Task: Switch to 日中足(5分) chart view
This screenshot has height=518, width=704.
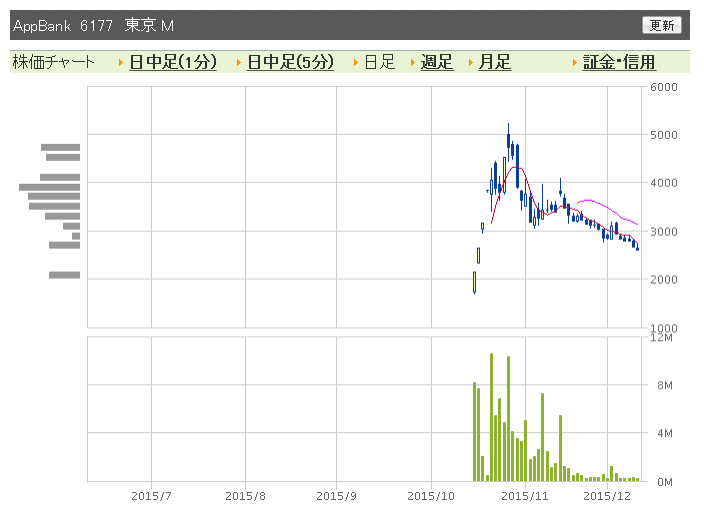Action: [x=290, y=62]
